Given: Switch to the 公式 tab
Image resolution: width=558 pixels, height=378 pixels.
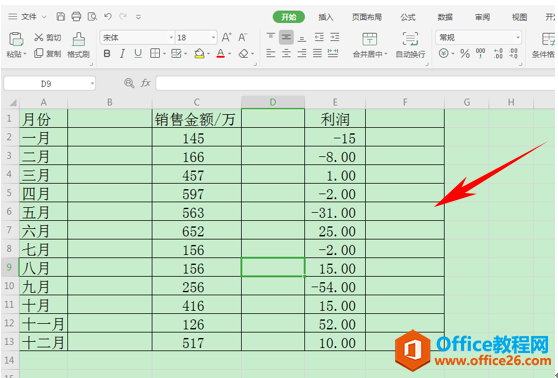Looking at the screenshot, I should pyautogui.click(x=408, y=17).
